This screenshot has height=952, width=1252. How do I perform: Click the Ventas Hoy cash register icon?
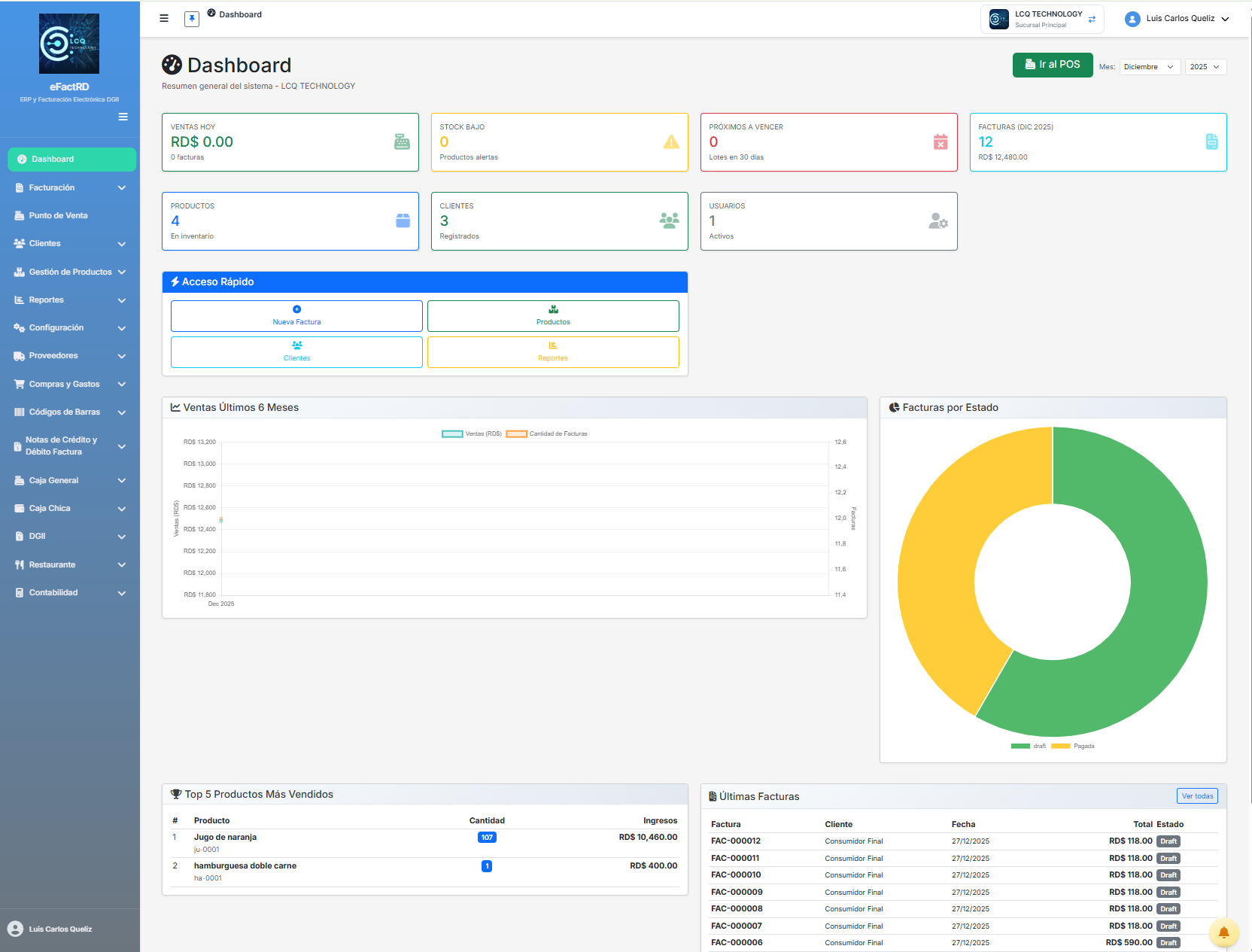point(402,141)
